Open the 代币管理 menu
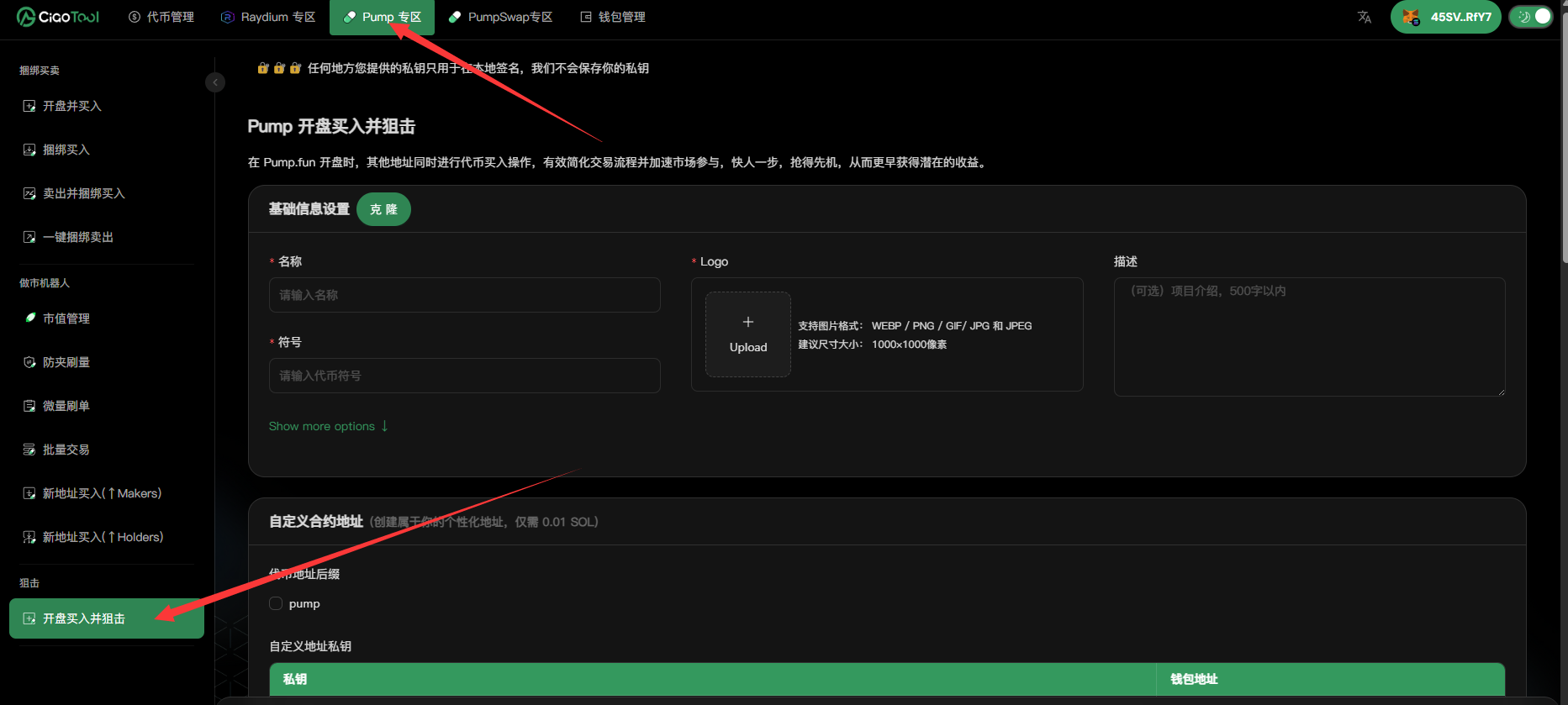Image resolution: width=1568 pixels, height=705 pixels. (161, 17)
